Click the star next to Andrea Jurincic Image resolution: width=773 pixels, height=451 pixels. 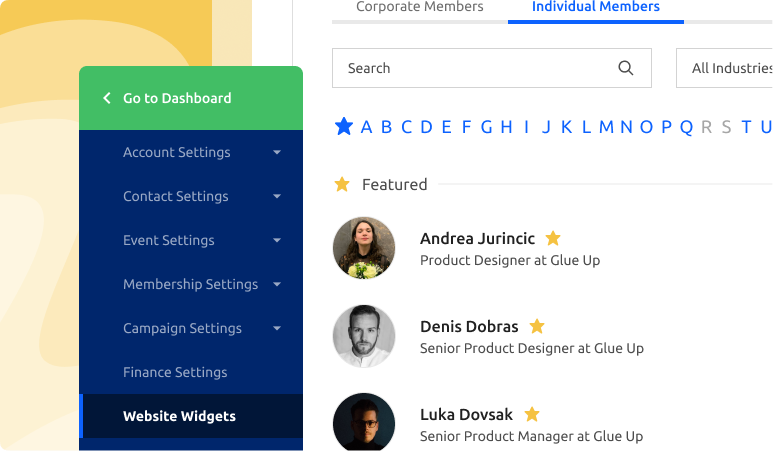point(553,239)
